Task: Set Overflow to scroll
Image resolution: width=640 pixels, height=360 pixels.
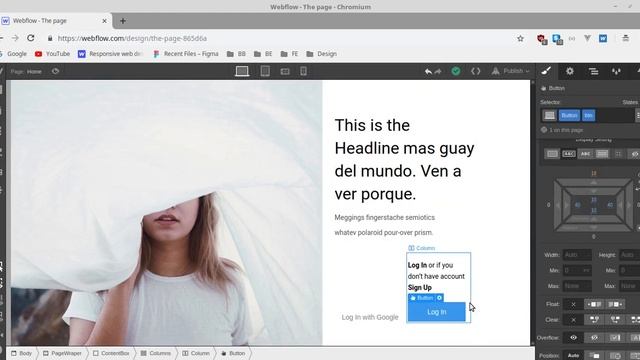Action: point(615,338)
